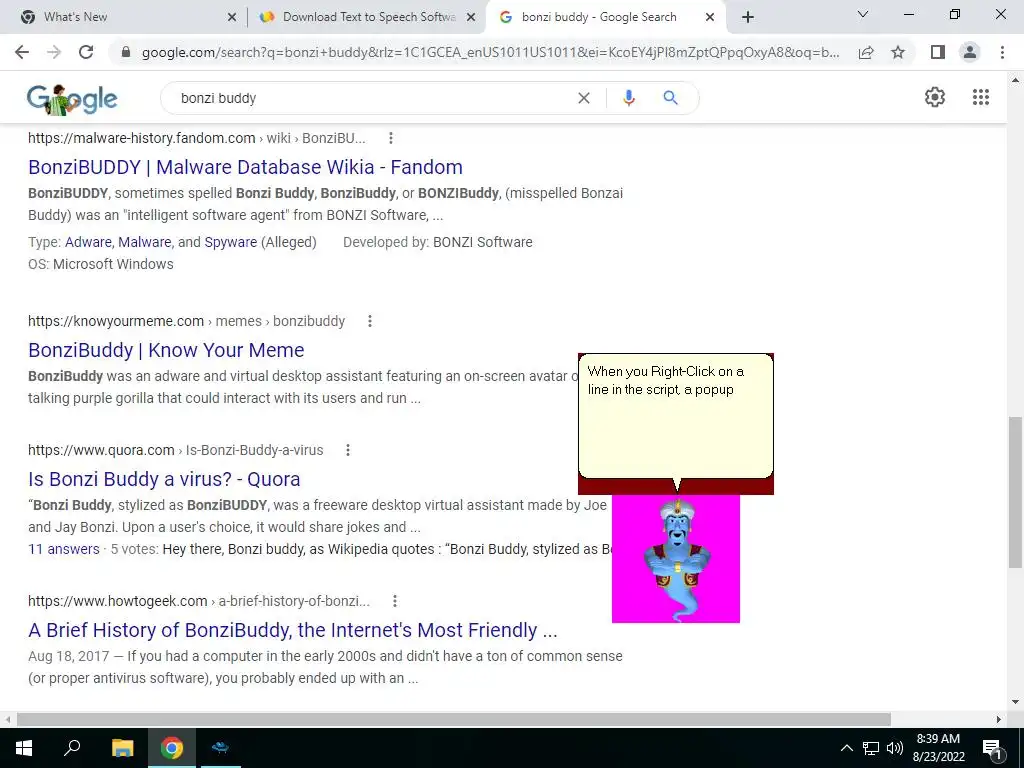Open Windows taskbar search
1024x768 pixels.
click(x=72, y=747)
